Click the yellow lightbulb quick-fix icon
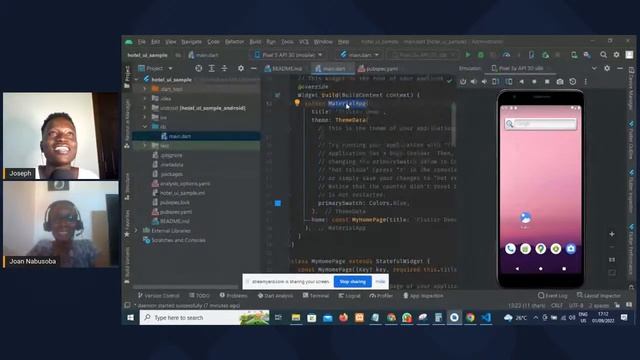Image resolution: width=640 pixels, height=360 pixels. tap(297, 103)
